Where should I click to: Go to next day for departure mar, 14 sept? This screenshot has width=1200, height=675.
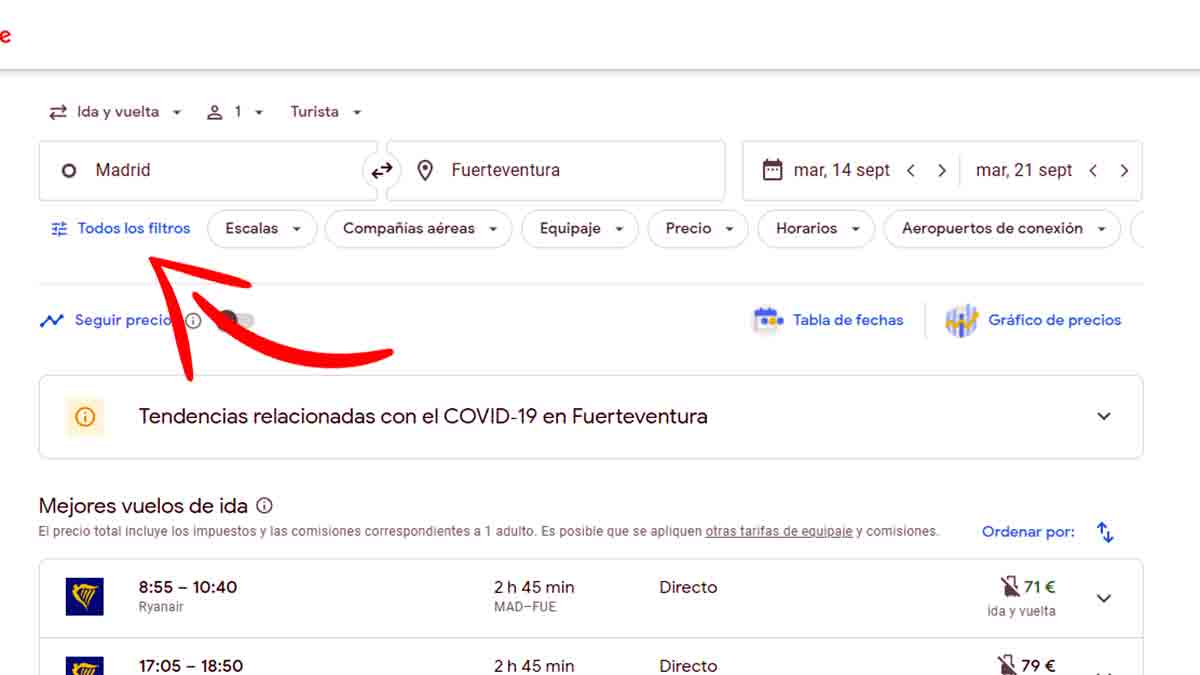(941, 171)
